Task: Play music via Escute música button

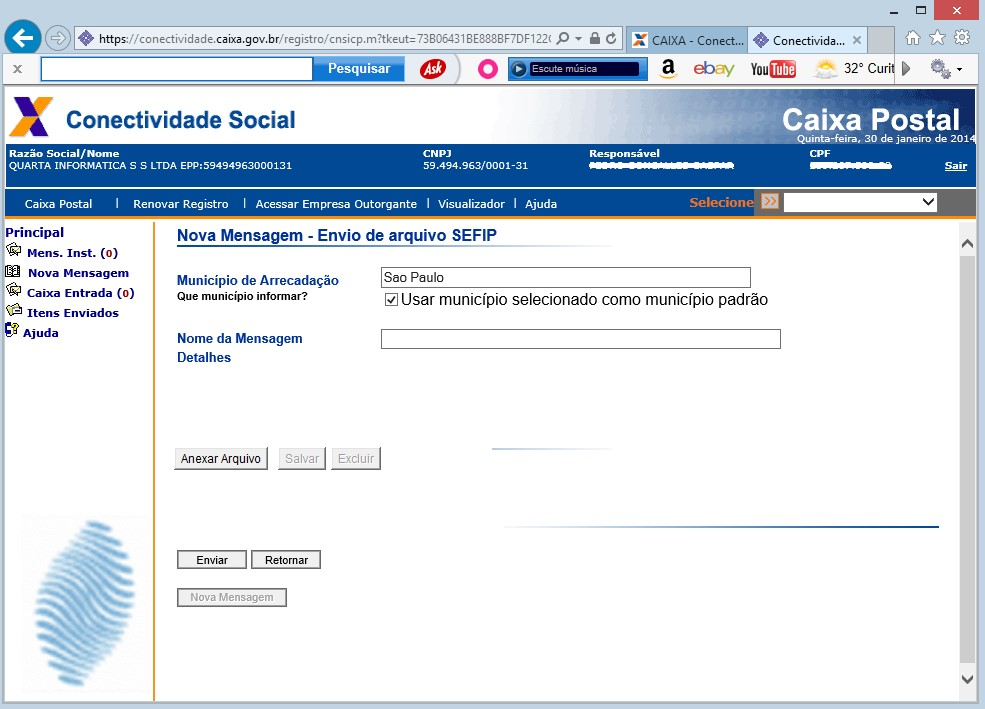Action: [x=577, y=68]
